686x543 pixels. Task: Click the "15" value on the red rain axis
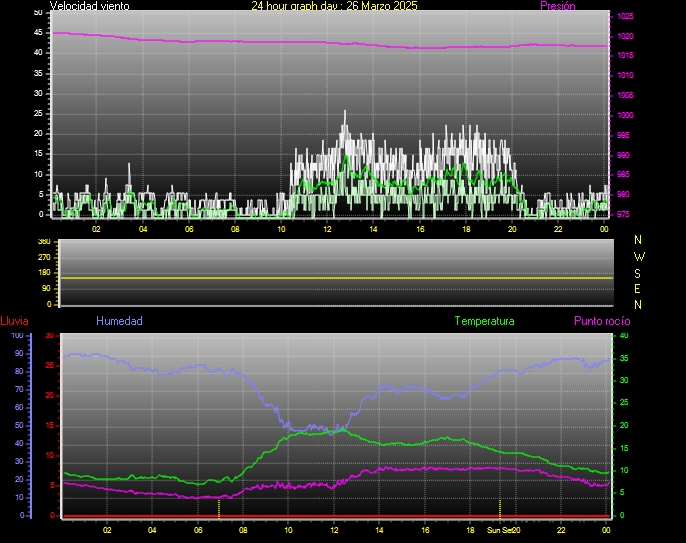(49, 426)
